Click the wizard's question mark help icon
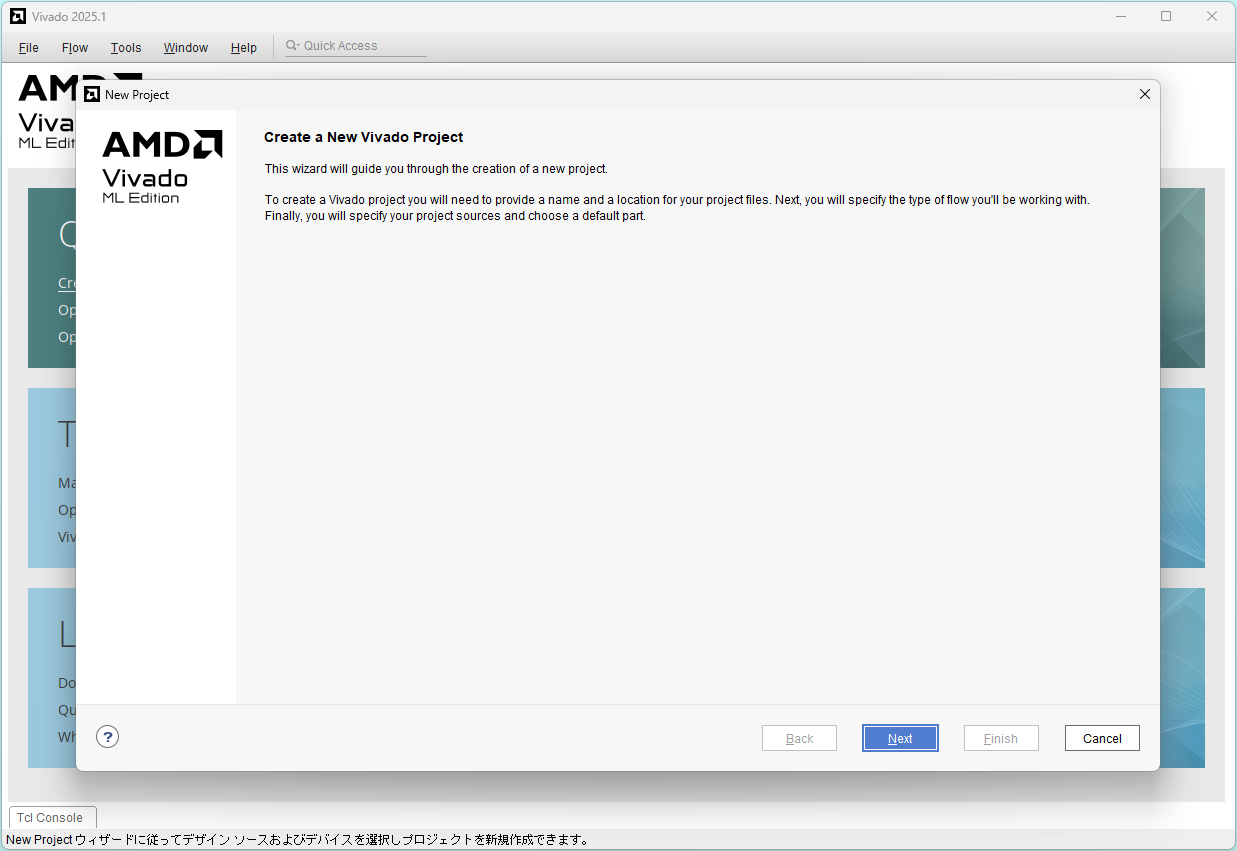Image resolution: width=1237 pixels, height=851 pixels. pos(108,737)
